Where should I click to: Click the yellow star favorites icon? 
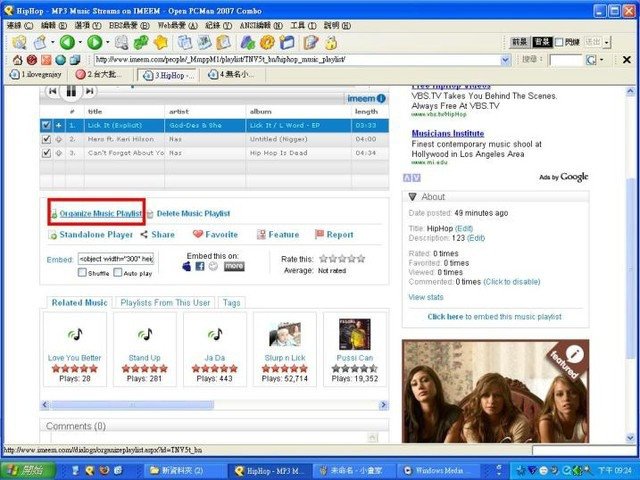tap(161, 42)
